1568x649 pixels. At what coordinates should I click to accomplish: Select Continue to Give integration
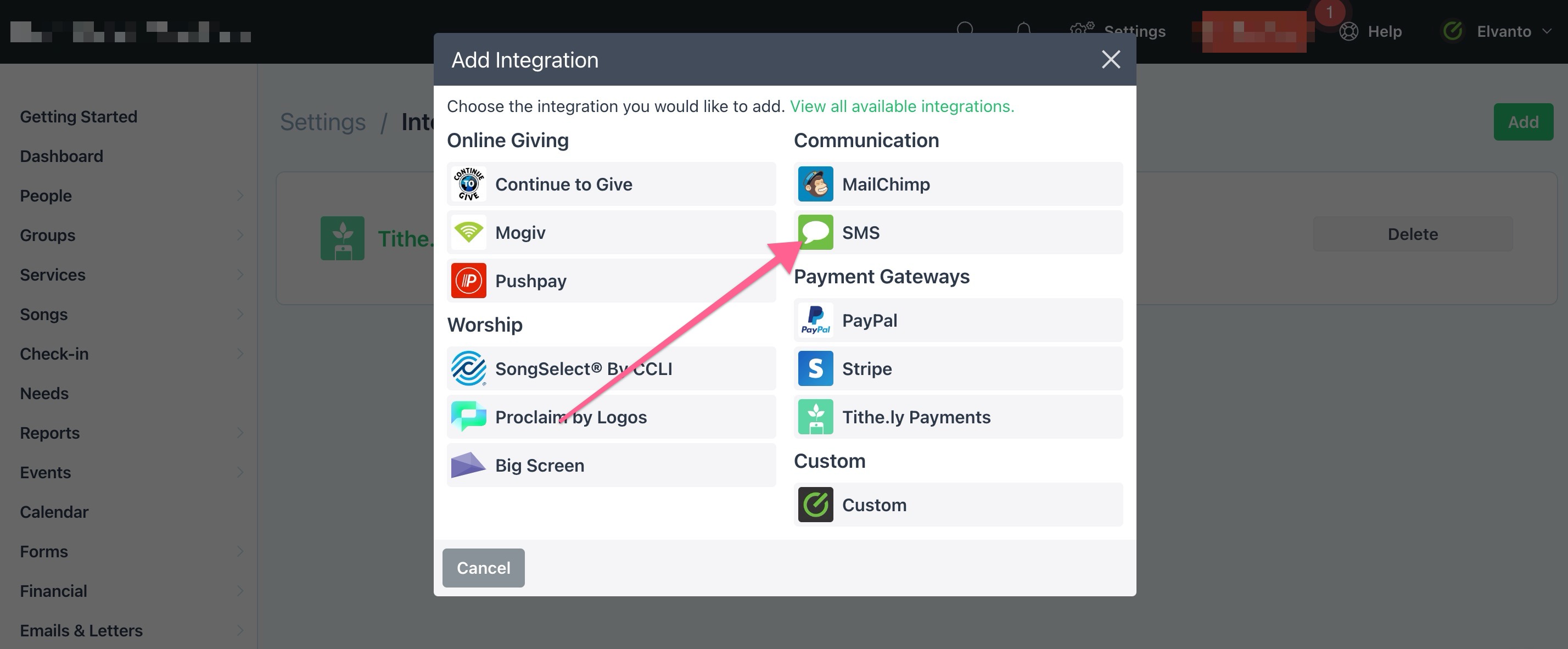pos(611,184)
